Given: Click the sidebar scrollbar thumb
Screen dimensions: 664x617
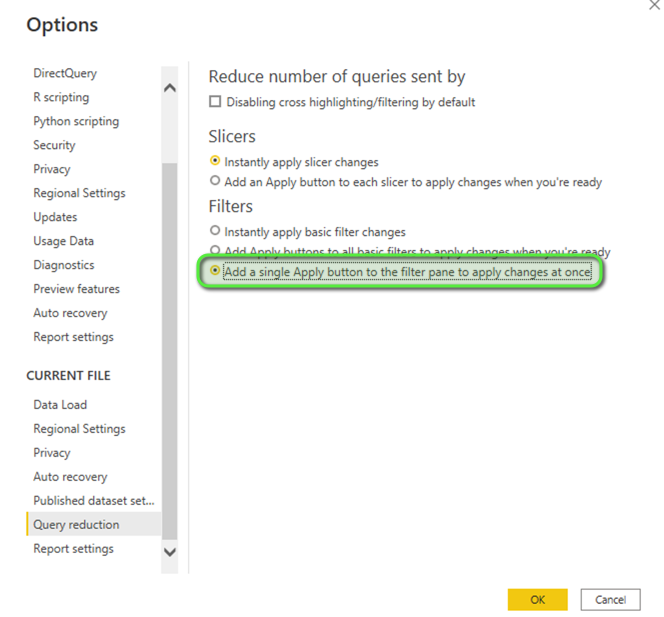Looking at the screenshot, I should pyautogui.click(x=170, y=351).
